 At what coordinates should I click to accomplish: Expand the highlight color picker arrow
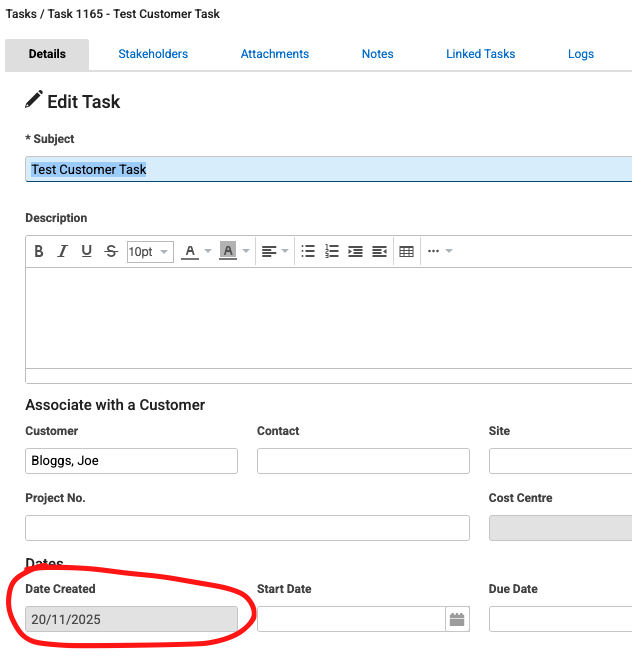click(x=246, y=251)
